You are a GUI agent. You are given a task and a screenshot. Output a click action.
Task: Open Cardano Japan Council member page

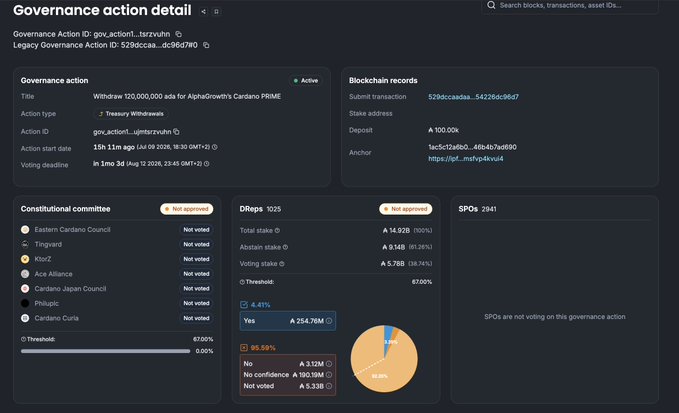tap(70, 288)
